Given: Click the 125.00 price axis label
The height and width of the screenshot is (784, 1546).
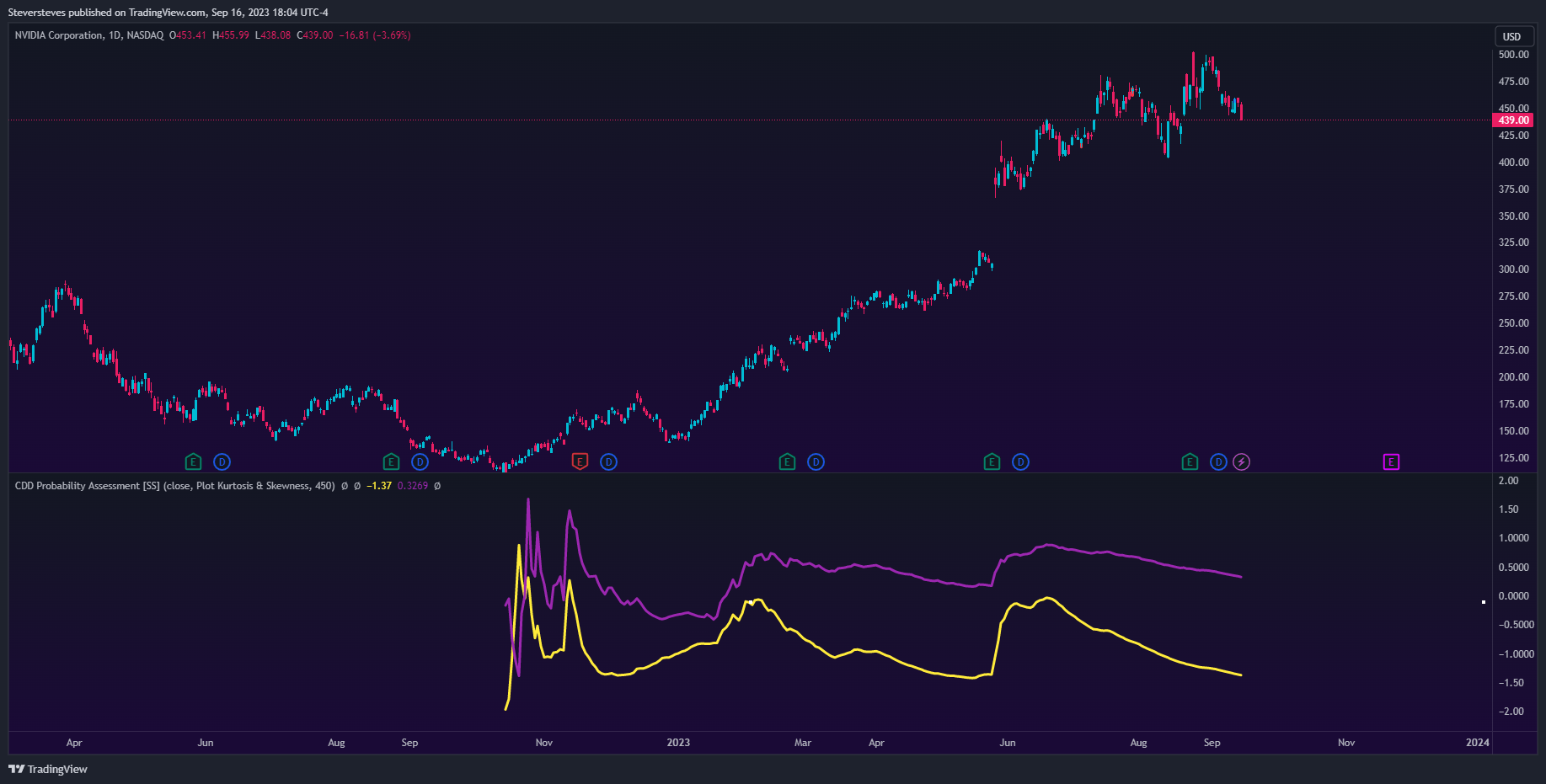Looking at the screenshot, I should [x=1513, y=458].
